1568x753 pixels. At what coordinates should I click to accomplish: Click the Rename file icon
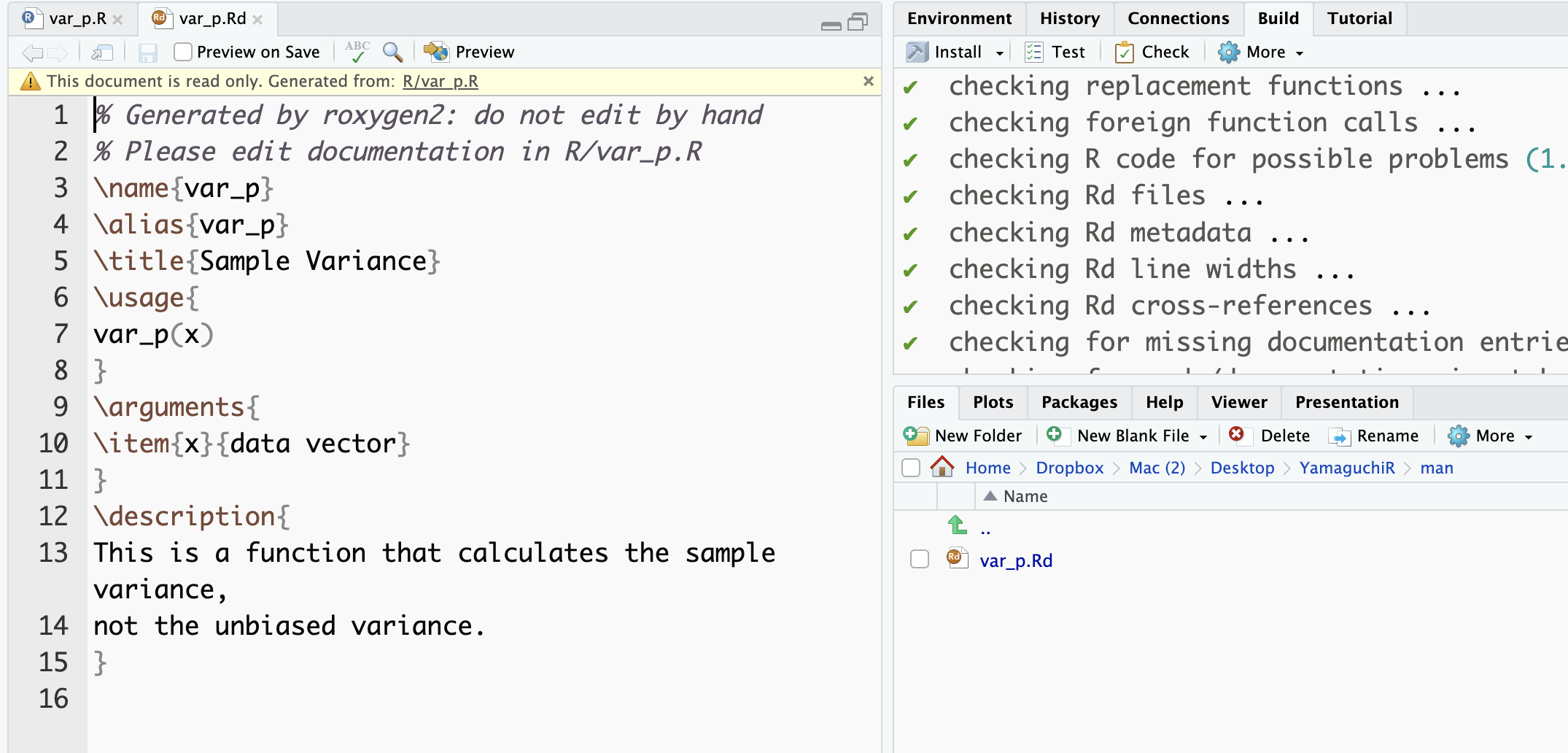point(1339,436)
